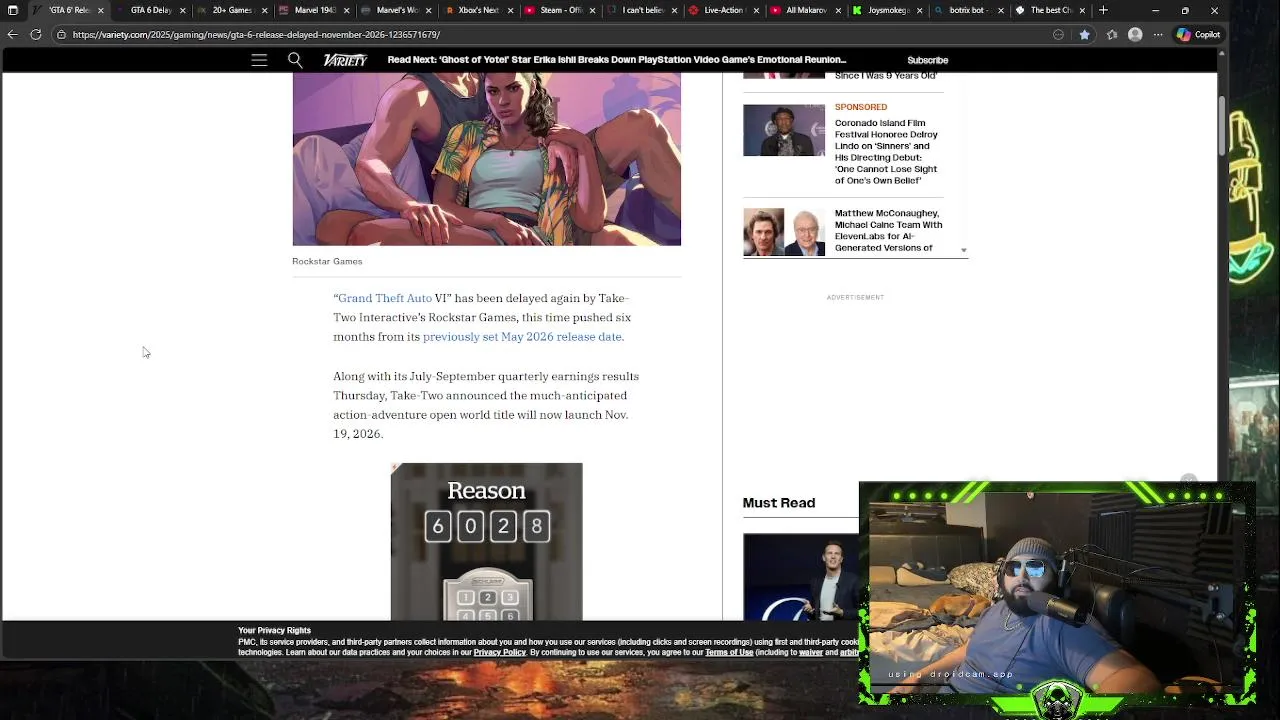Click the Reason 6028 advertisement

486,541
